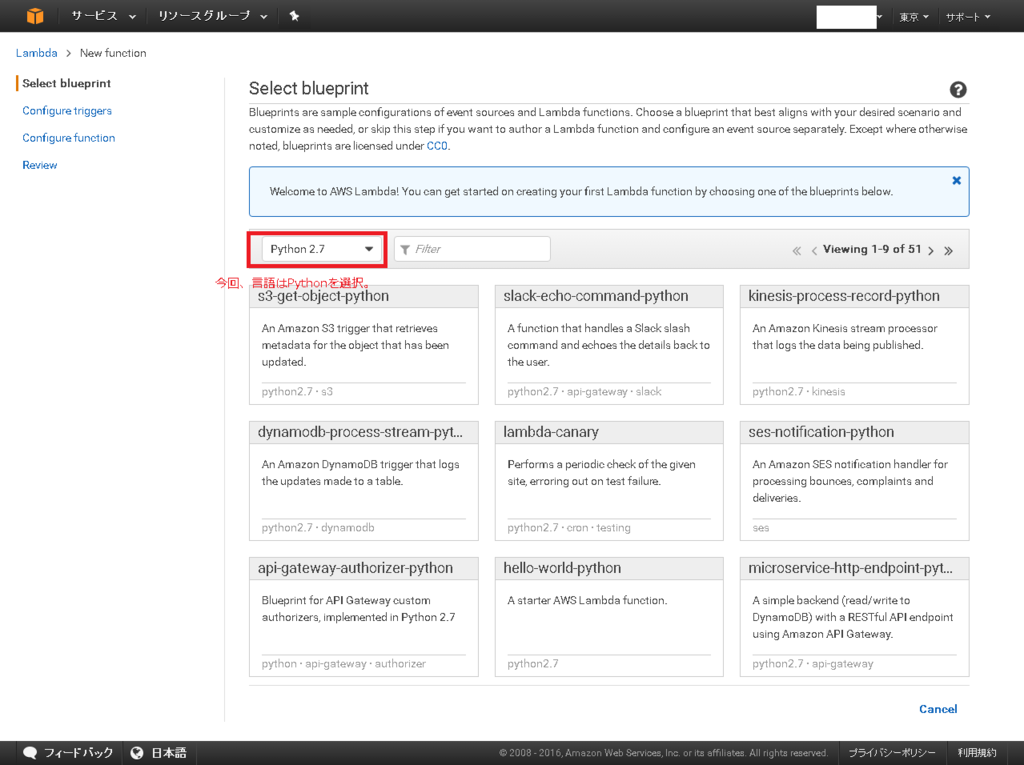Select dynamodb-process-stream-python blueprint
Viewport: 1024px width, 765px height.
(x=363, y=480)
